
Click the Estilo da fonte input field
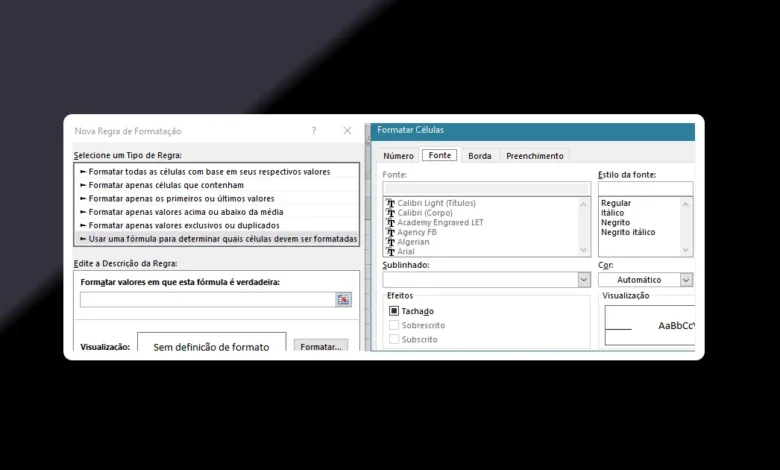645,188
